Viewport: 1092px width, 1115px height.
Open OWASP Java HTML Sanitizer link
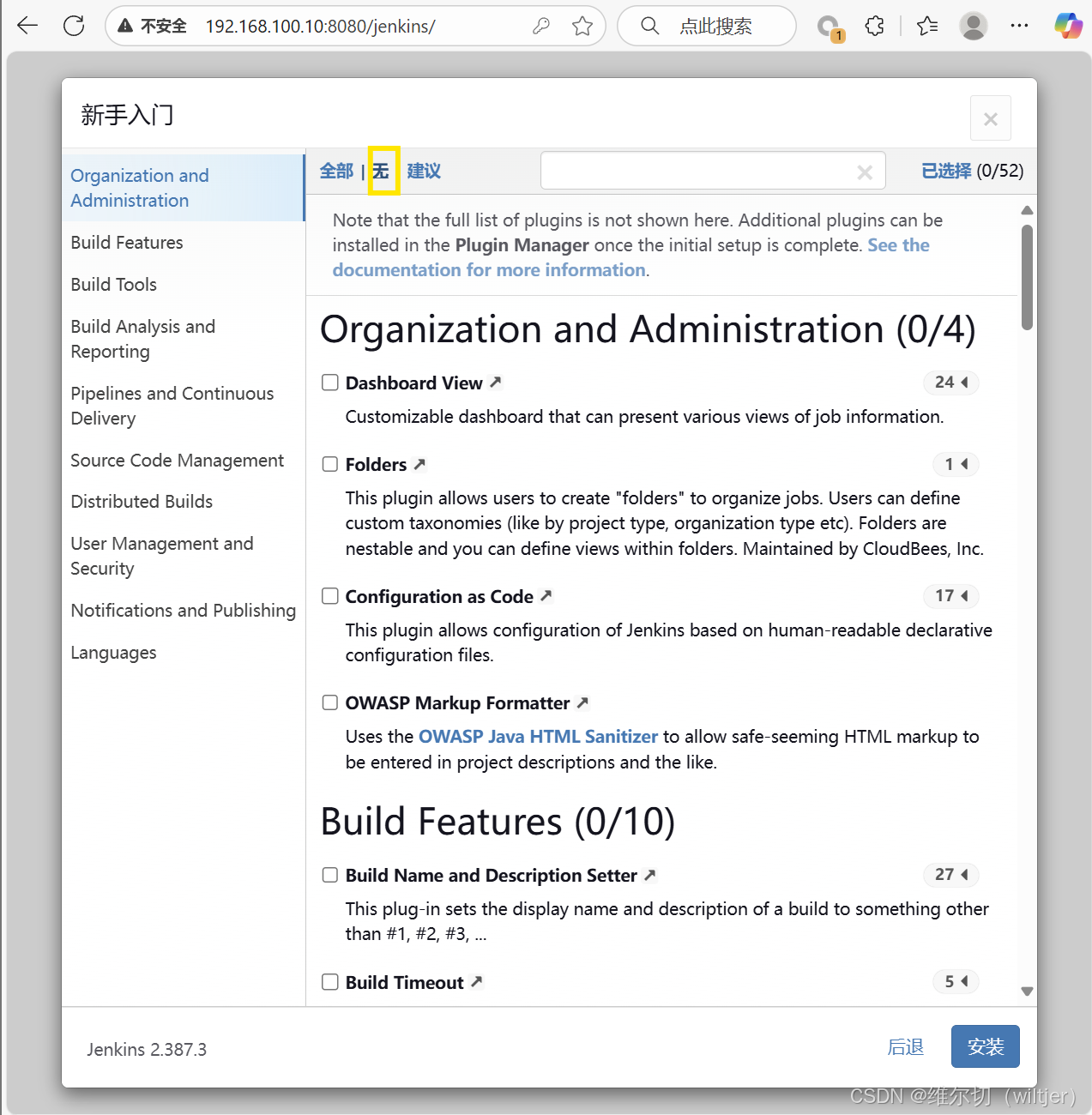tap(538, 737)
